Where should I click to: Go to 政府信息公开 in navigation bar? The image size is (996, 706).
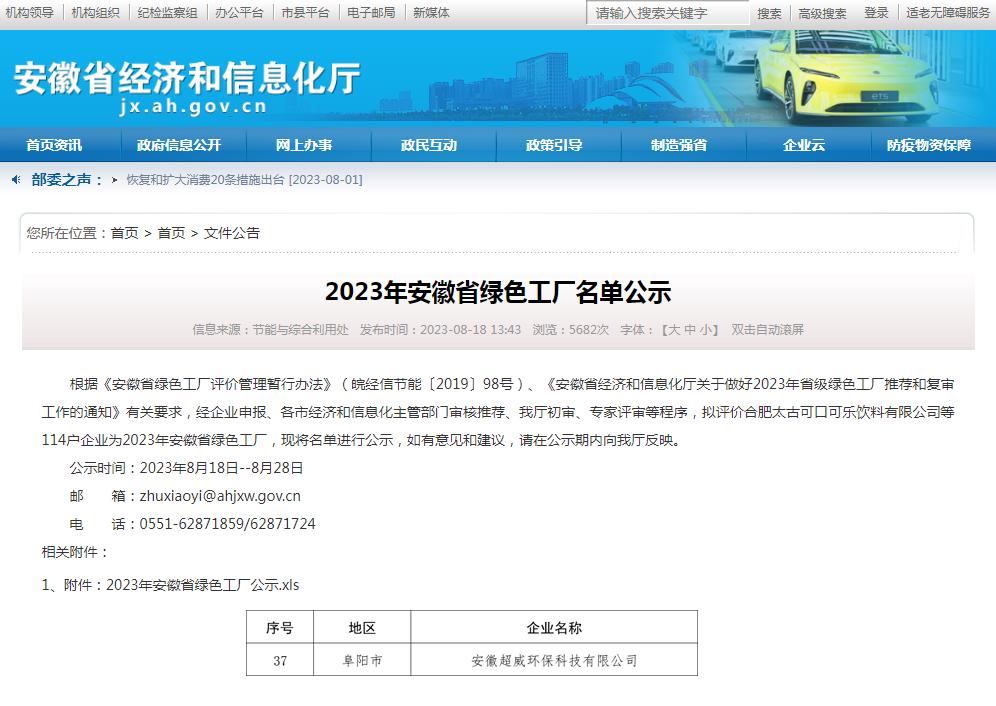(179, 145)
